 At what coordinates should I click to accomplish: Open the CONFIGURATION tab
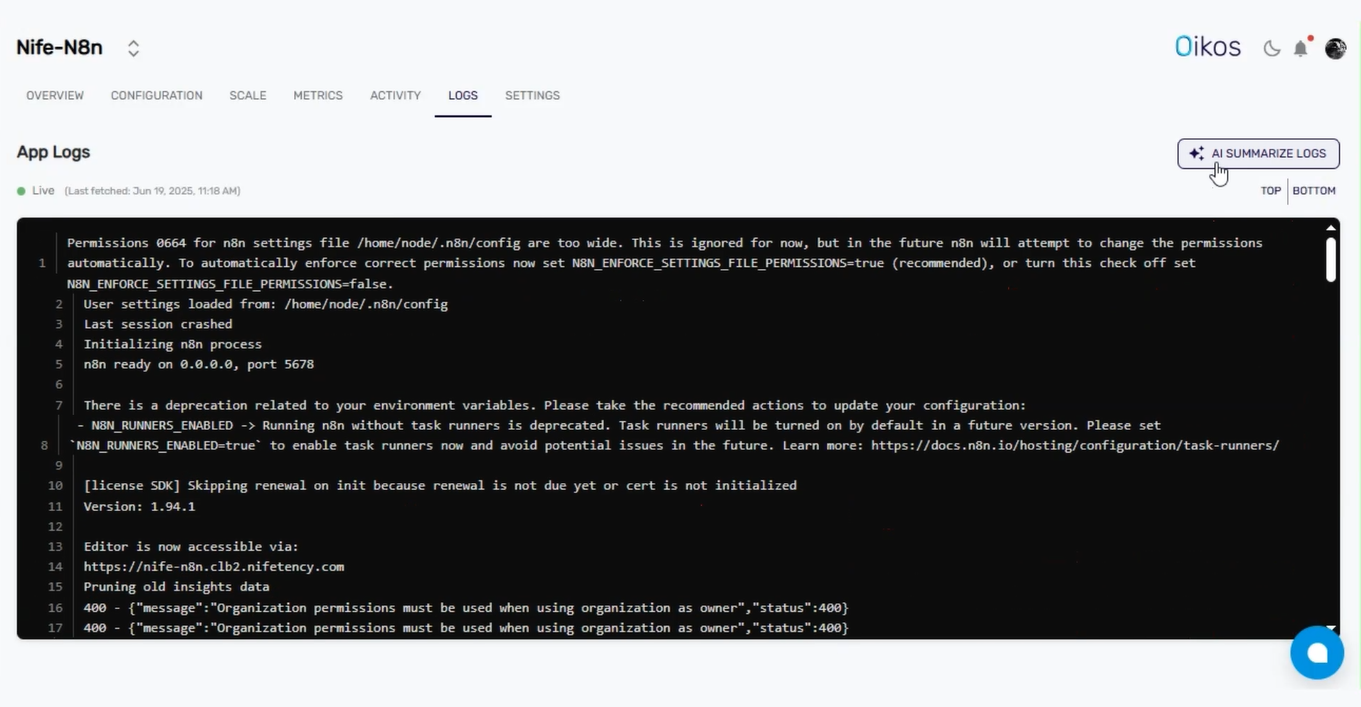pyautogui.click(x=156, y=95)
